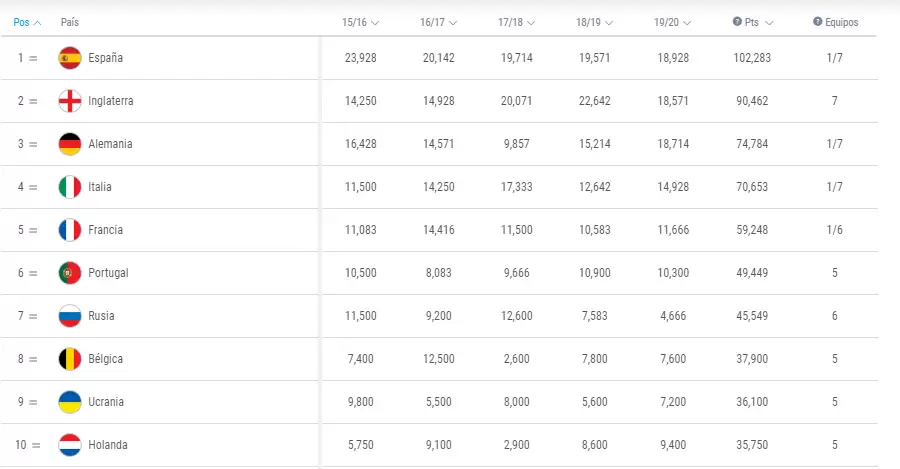Click the Inglaterra flag icon
Image resolution: width=900 pixels, height=469 pixels.
[x=70, y=101]
